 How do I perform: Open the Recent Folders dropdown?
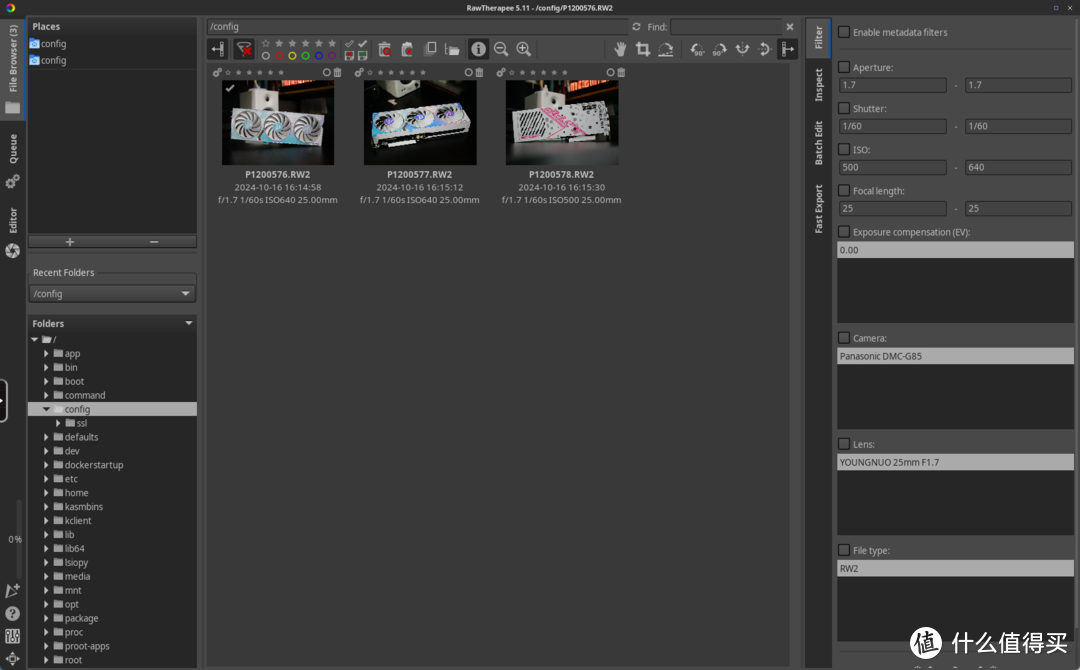pos(112,294)
